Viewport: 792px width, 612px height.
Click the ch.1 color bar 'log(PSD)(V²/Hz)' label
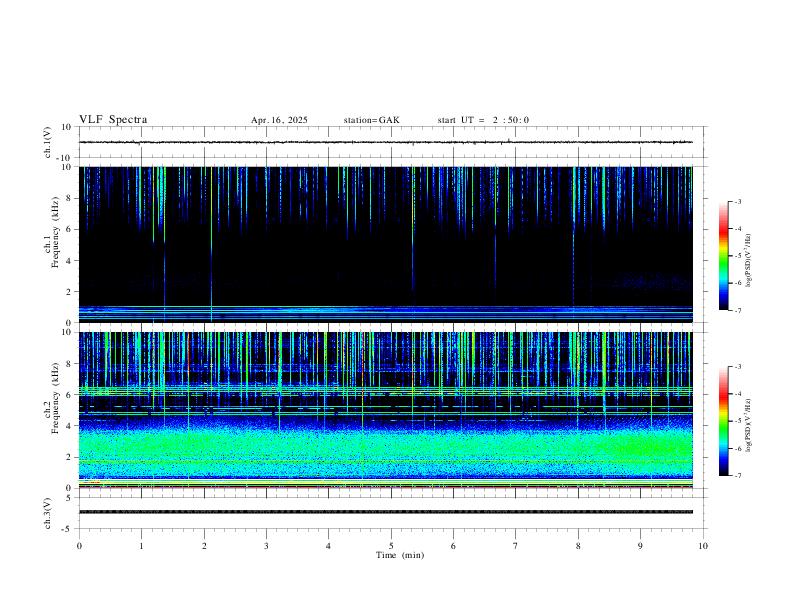[x=749, y=260]
